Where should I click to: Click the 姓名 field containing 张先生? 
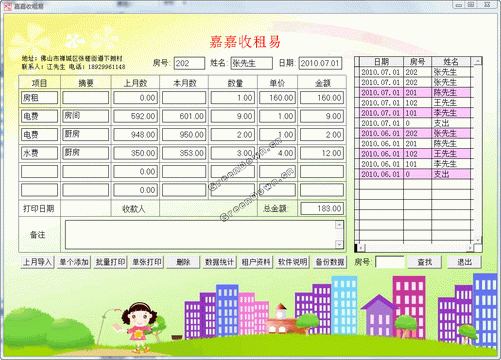252,63
